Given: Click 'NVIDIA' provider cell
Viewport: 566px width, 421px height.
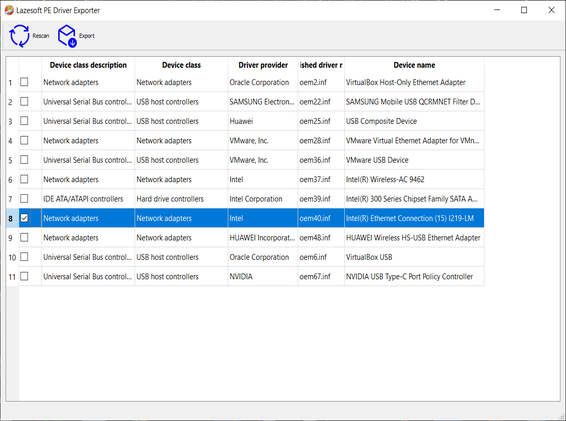Looking at the screenshot, I should pyautogui.click(x=263, y=277).
